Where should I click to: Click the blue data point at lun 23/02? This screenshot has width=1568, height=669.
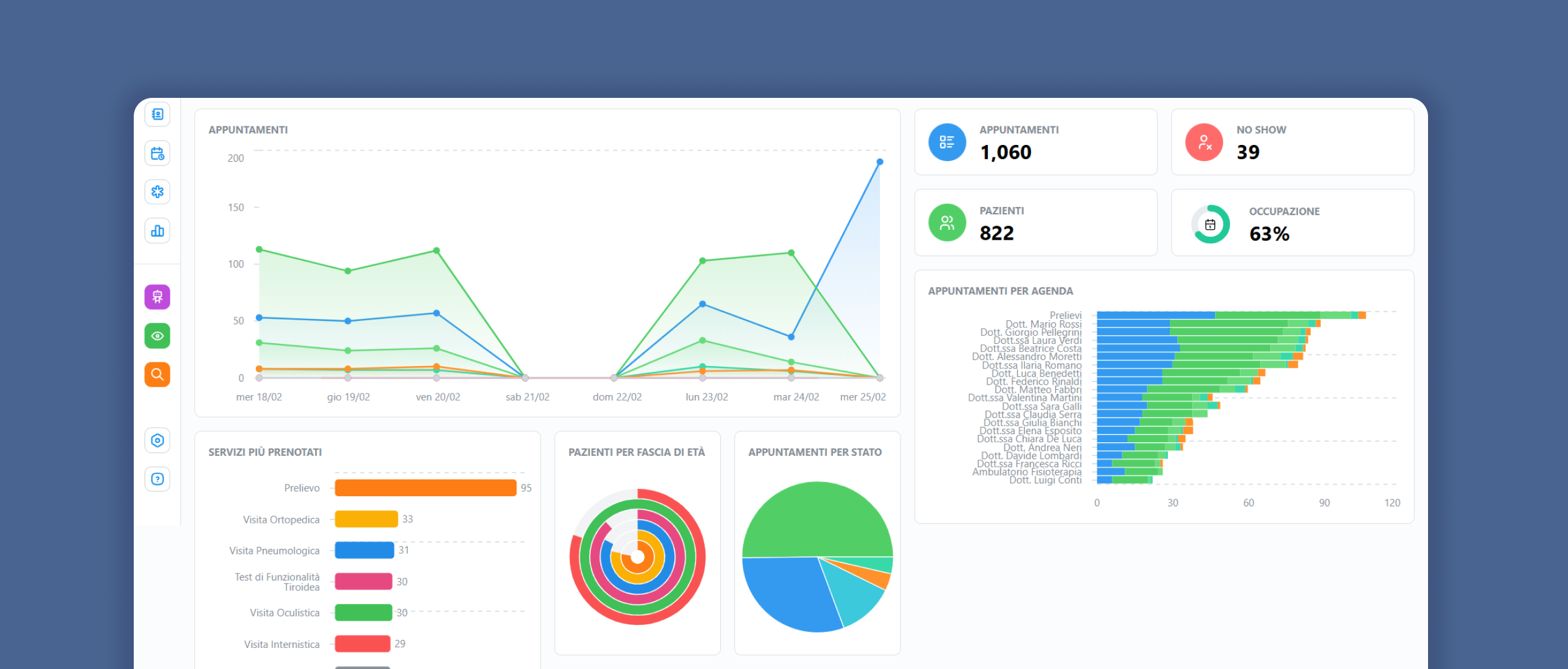(702, 305)
